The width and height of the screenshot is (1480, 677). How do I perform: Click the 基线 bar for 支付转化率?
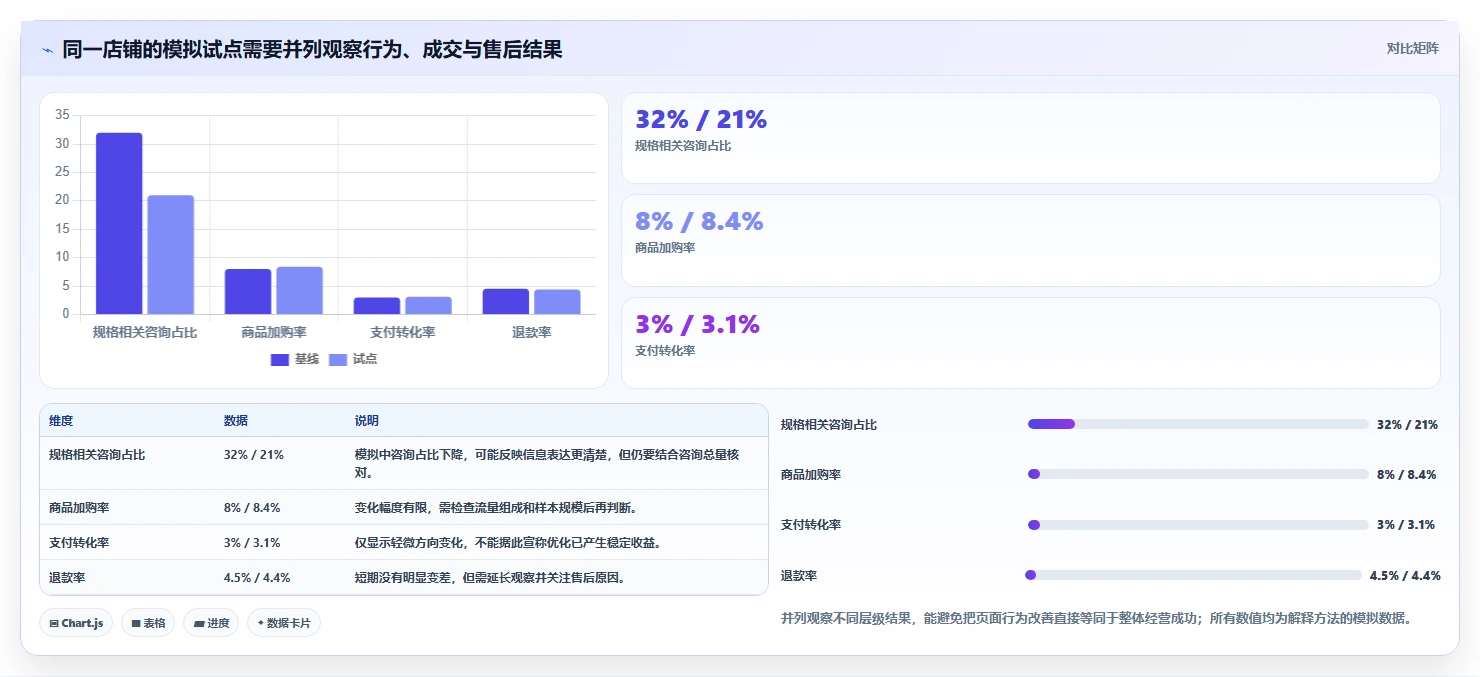click(x=377, y=306)
